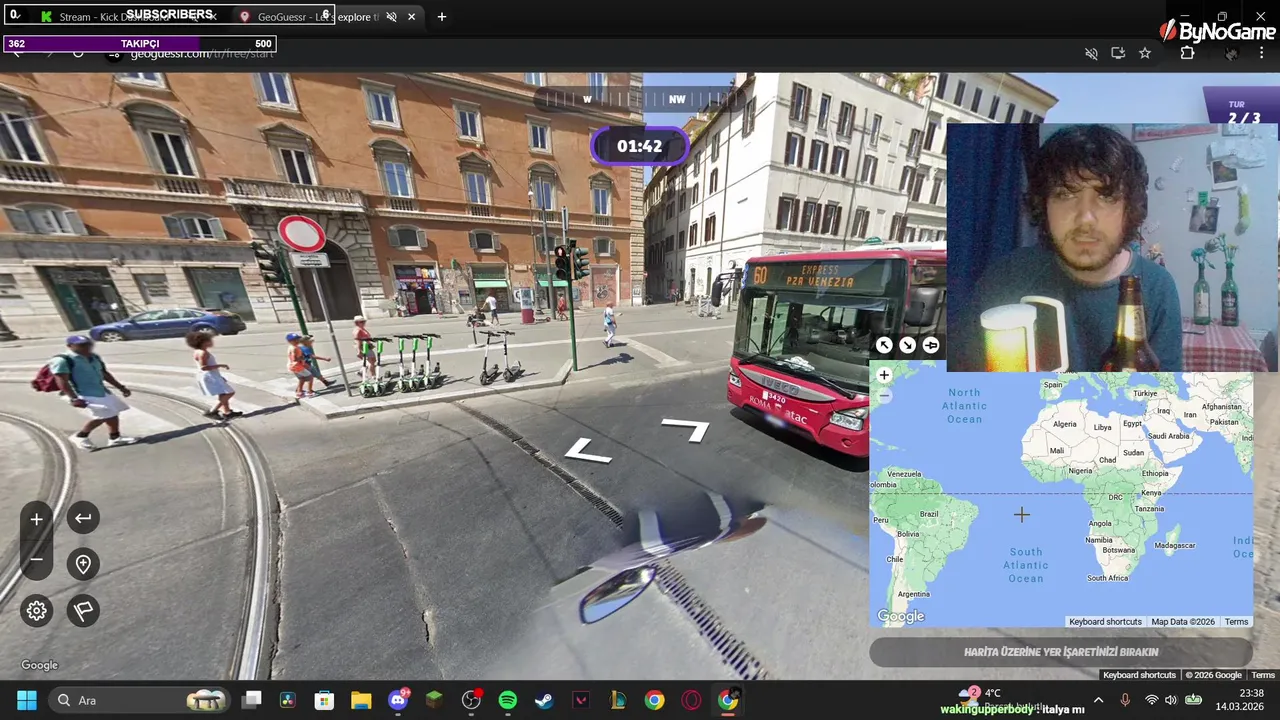Show hidden system tray icons
This screenshot has height=720, width=1280.
pos(1098,700)
